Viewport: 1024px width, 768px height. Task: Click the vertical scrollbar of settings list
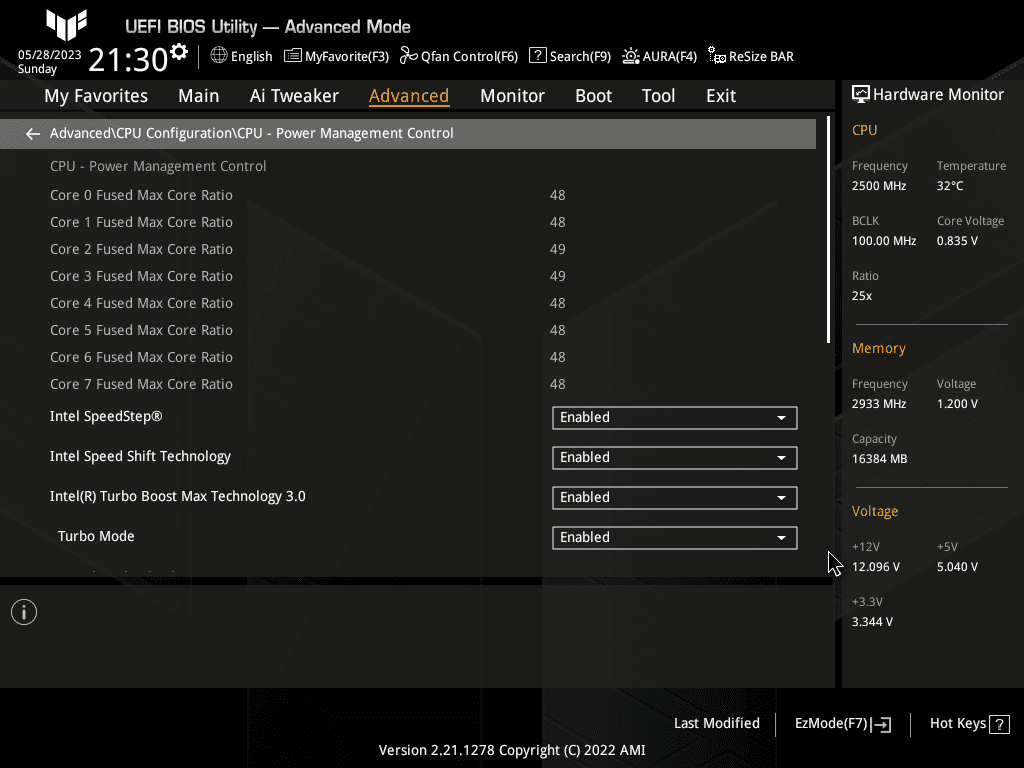[x=828, y=230]
